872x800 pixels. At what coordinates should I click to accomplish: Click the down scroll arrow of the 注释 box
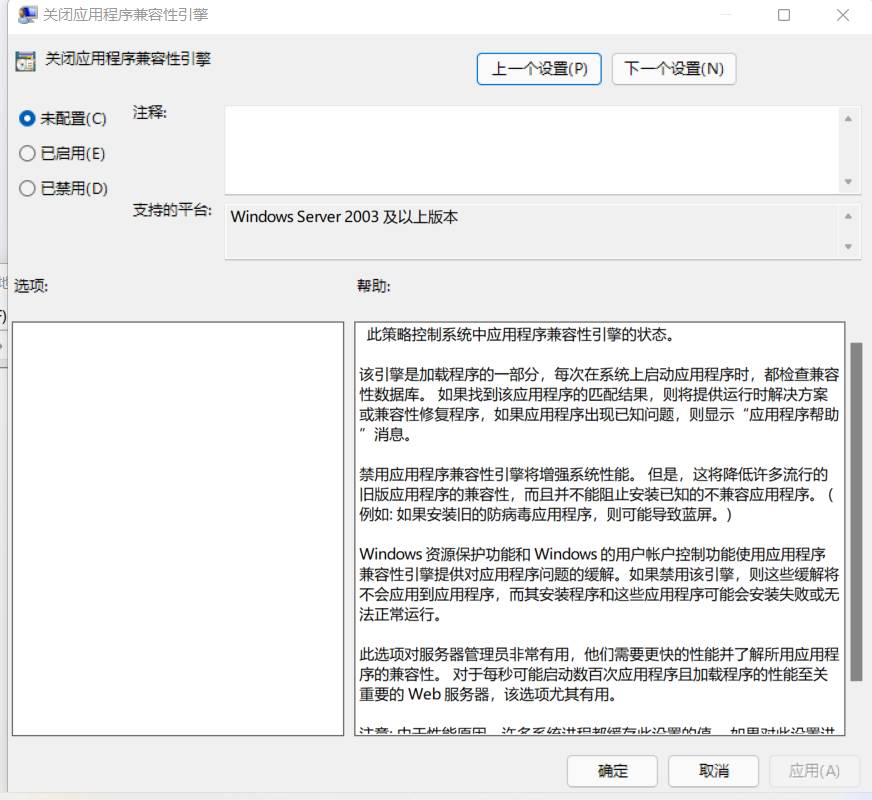tap(850, 182)
